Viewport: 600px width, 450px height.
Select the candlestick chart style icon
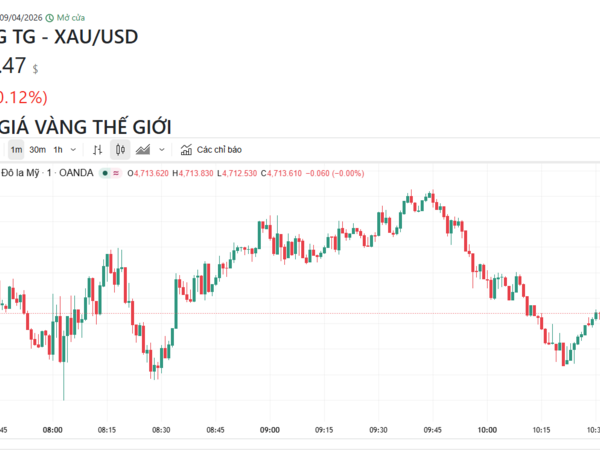pyautogui.click(x=120, y=150)
